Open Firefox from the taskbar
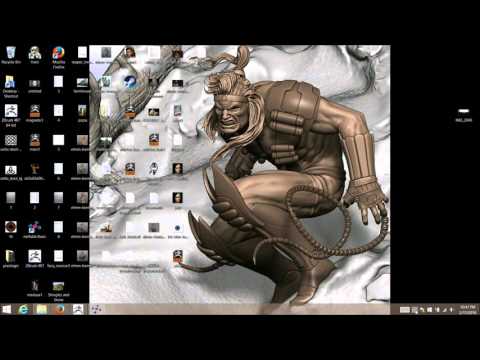 [x=60, y=309]
